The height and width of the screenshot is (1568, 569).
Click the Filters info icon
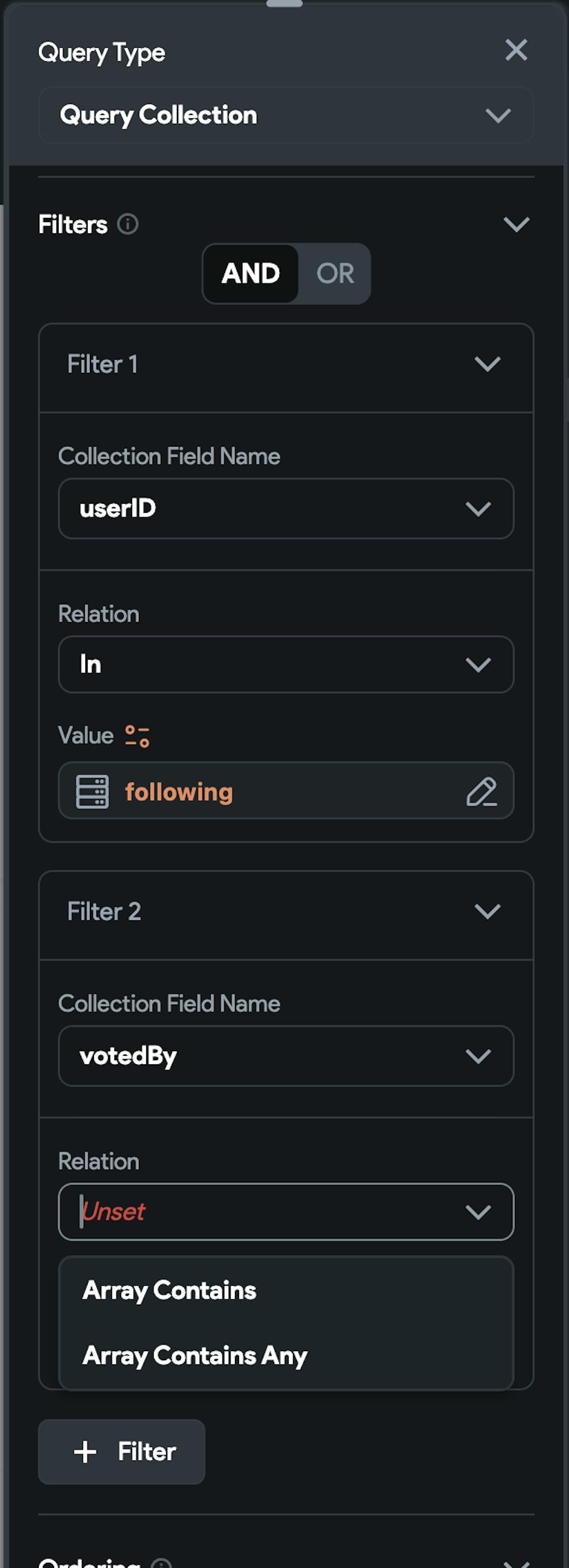(x=128, y=224)
